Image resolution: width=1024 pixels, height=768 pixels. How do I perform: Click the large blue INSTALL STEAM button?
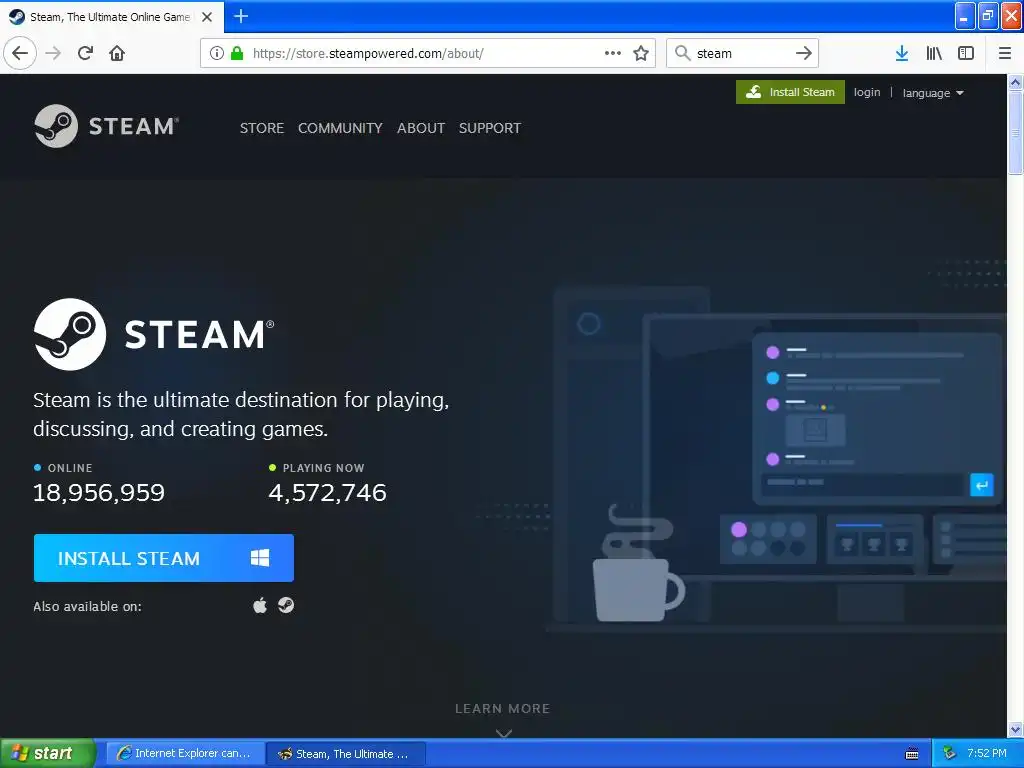pyautogui.click(x=164, y=558)
